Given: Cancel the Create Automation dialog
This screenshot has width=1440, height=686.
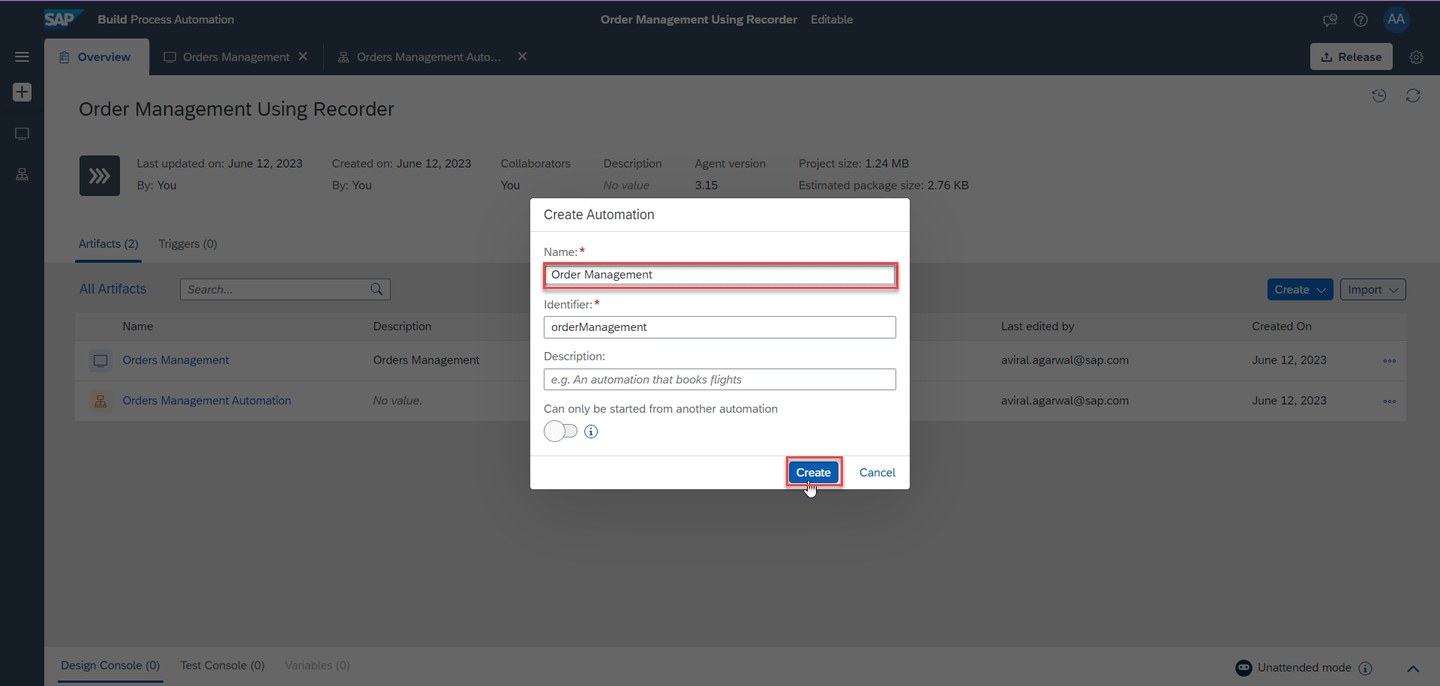Looking at the screenshot, I should [877, 472].
